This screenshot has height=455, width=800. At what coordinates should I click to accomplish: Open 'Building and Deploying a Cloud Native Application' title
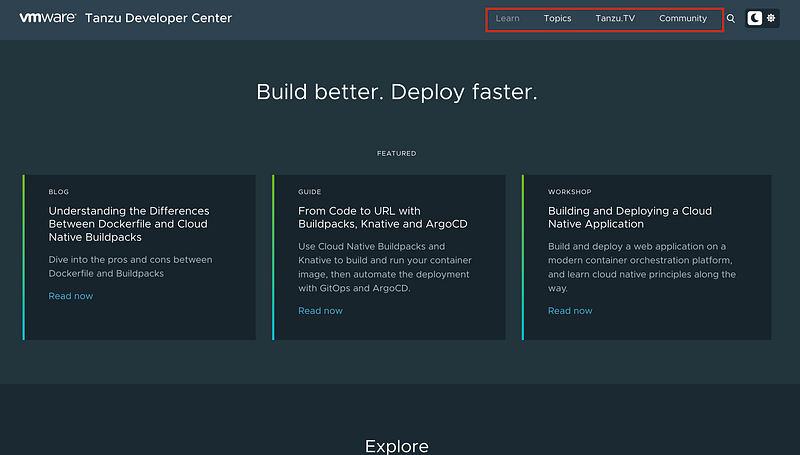630,217
